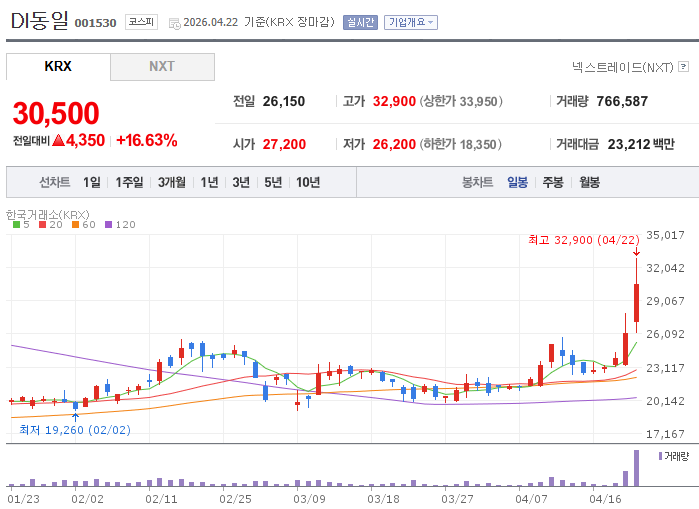This screenshot has width=699, height=509.
Task: Click the 26,092 price axis label
Action: pos(665,334)
